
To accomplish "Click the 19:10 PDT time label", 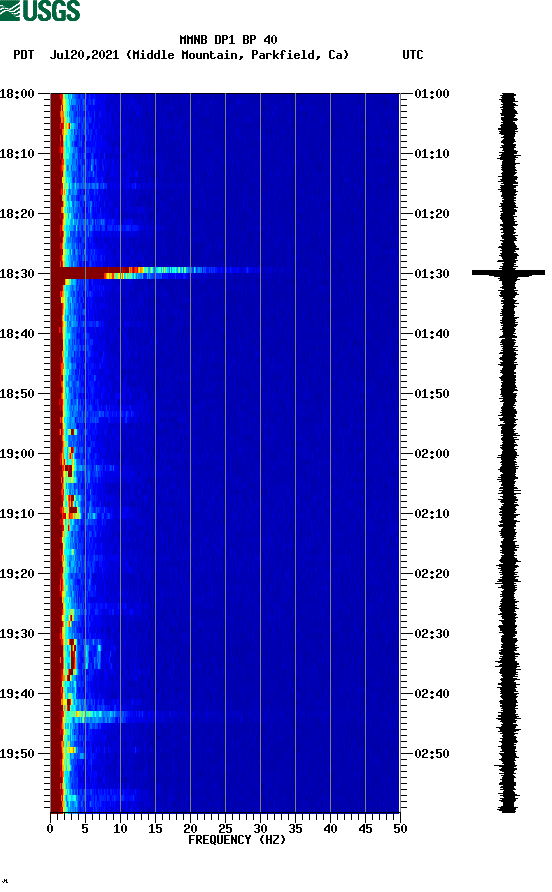I will pos(17,514).
